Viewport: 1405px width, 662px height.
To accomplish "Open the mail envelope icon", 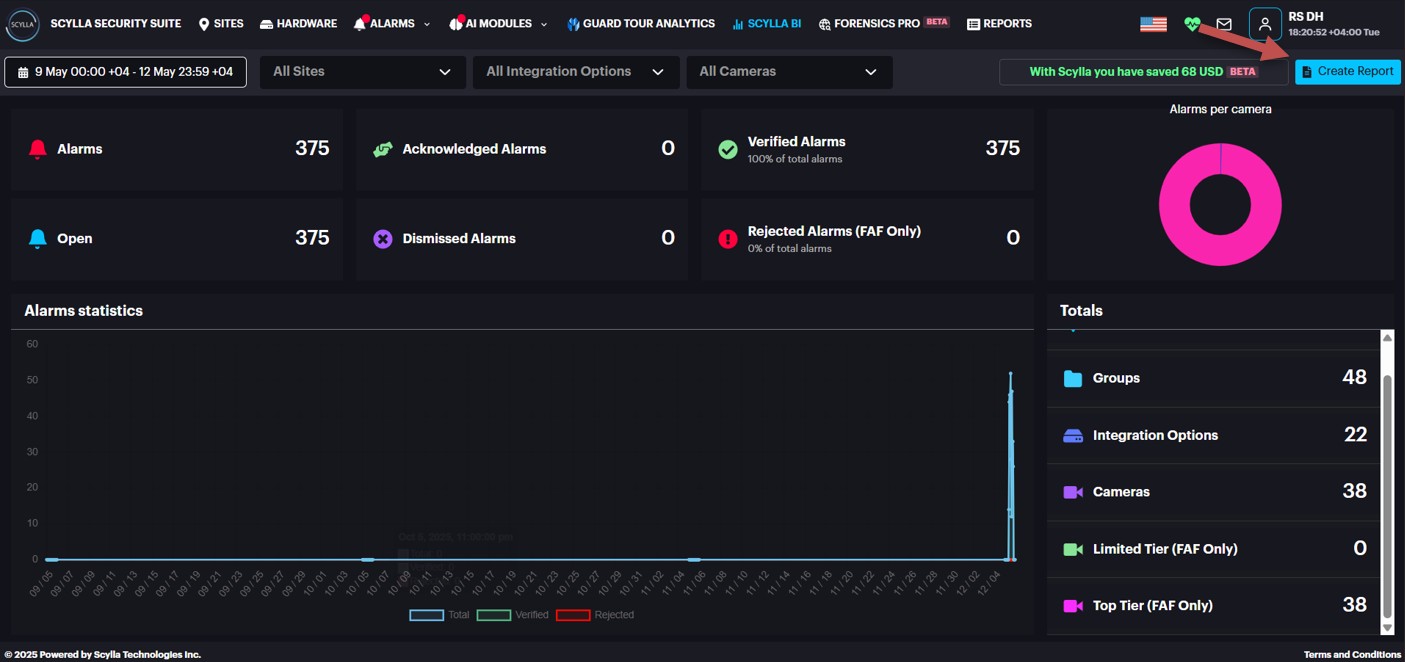I will coord(1224,24).
